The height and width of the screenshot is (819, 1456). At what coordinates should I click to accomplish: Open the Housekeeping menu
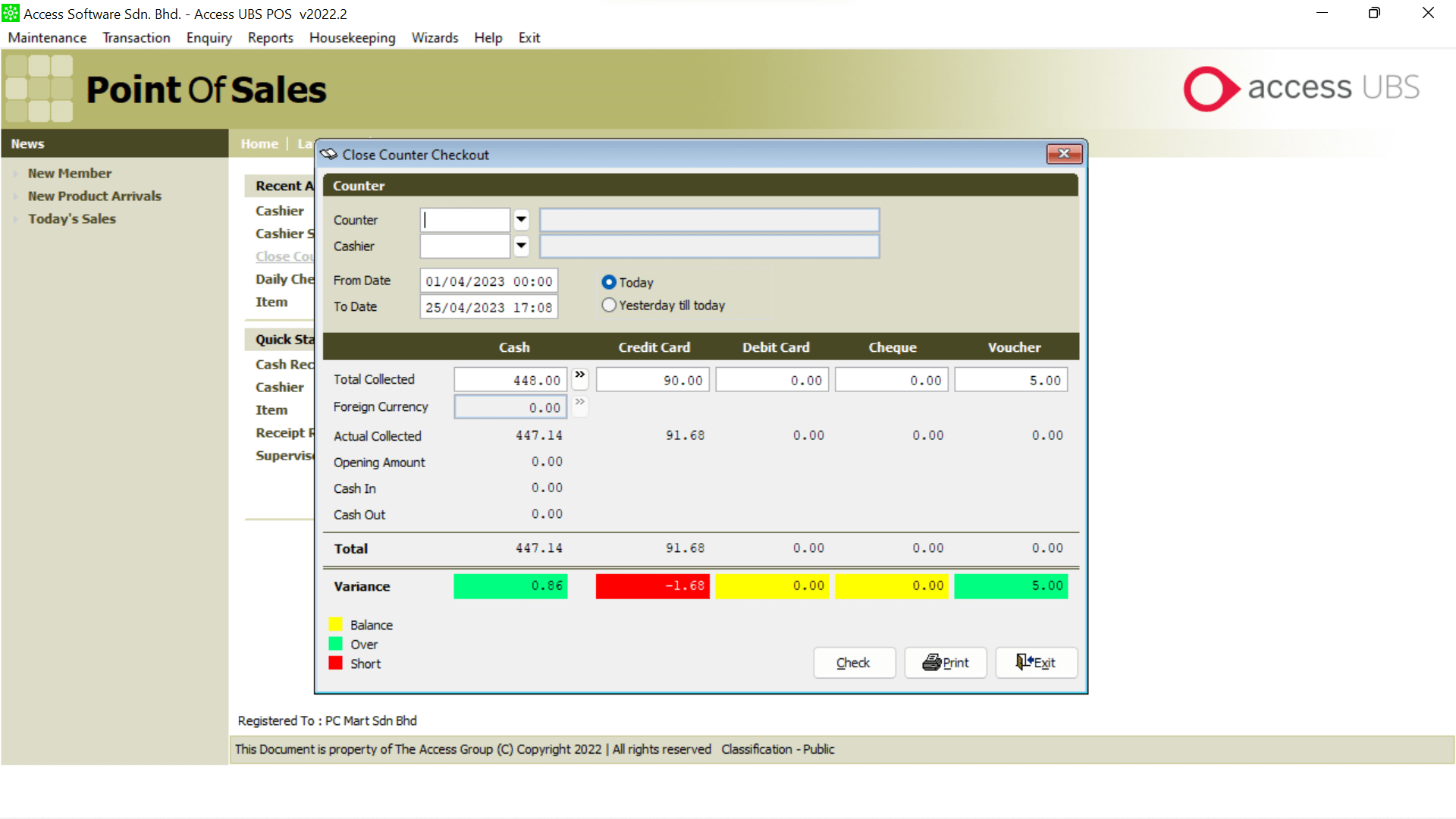352,38
